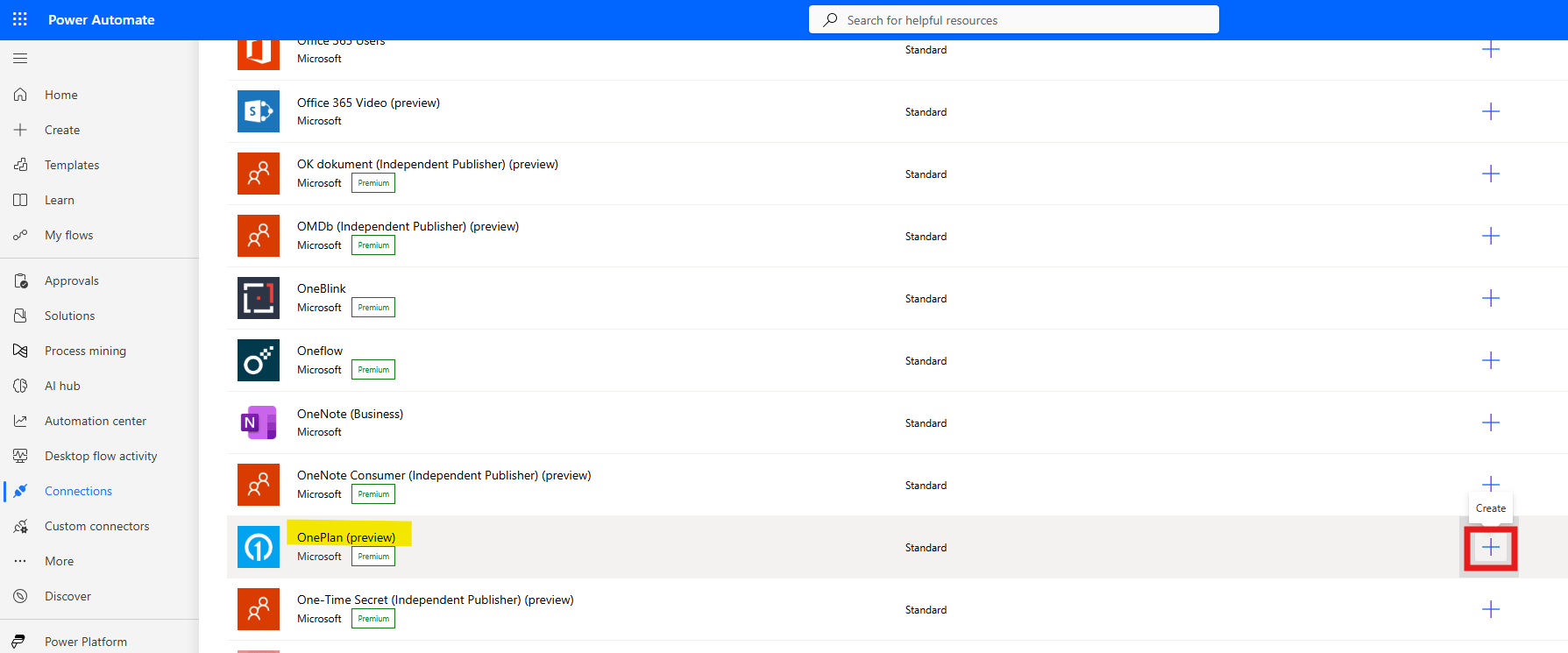
Task: Click the Solutions icon in the sidebar
Action: click(20, 316)
